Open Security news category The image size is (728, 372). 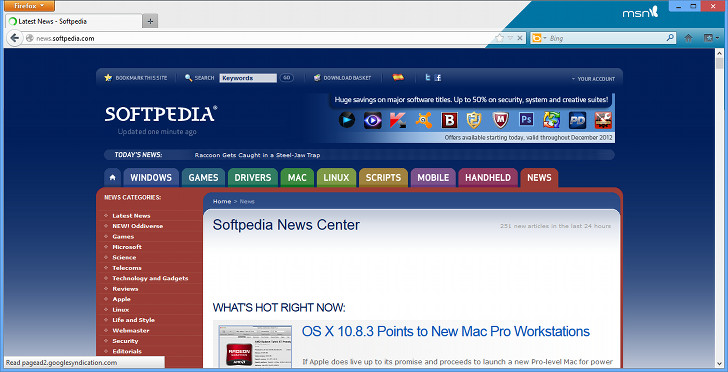point(125,341)
